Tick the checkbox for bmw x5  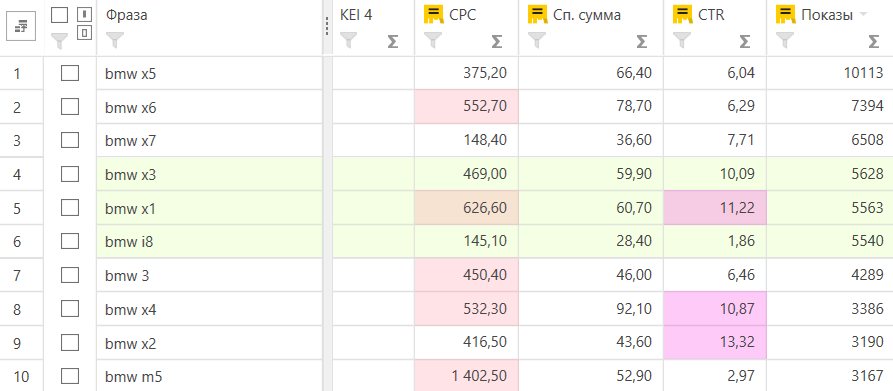click(x=70, y=73)
